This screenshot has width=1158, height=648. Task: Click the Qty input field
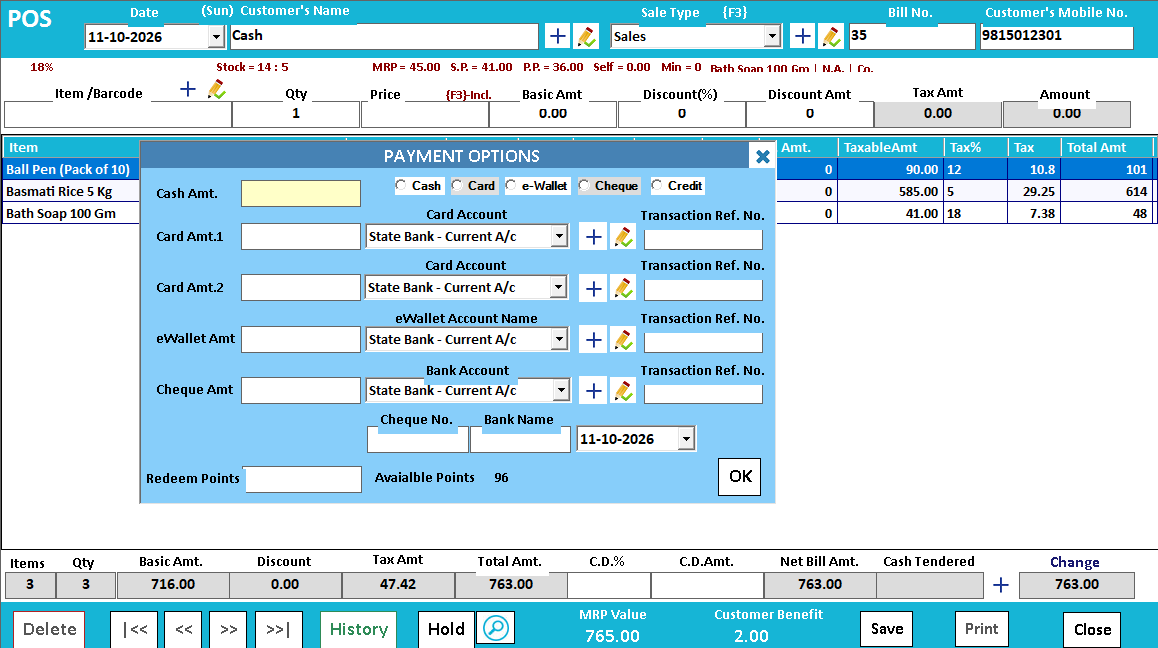pos(296,115)
